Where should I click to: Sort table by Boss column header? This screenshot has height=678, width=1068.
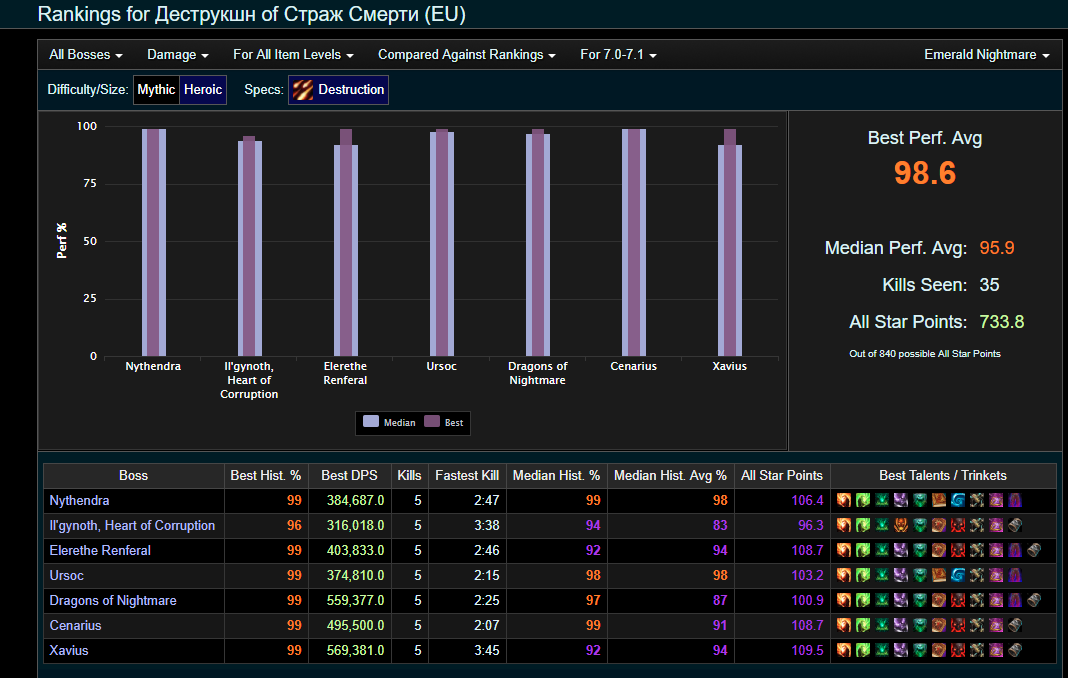[x=134, y=476]
